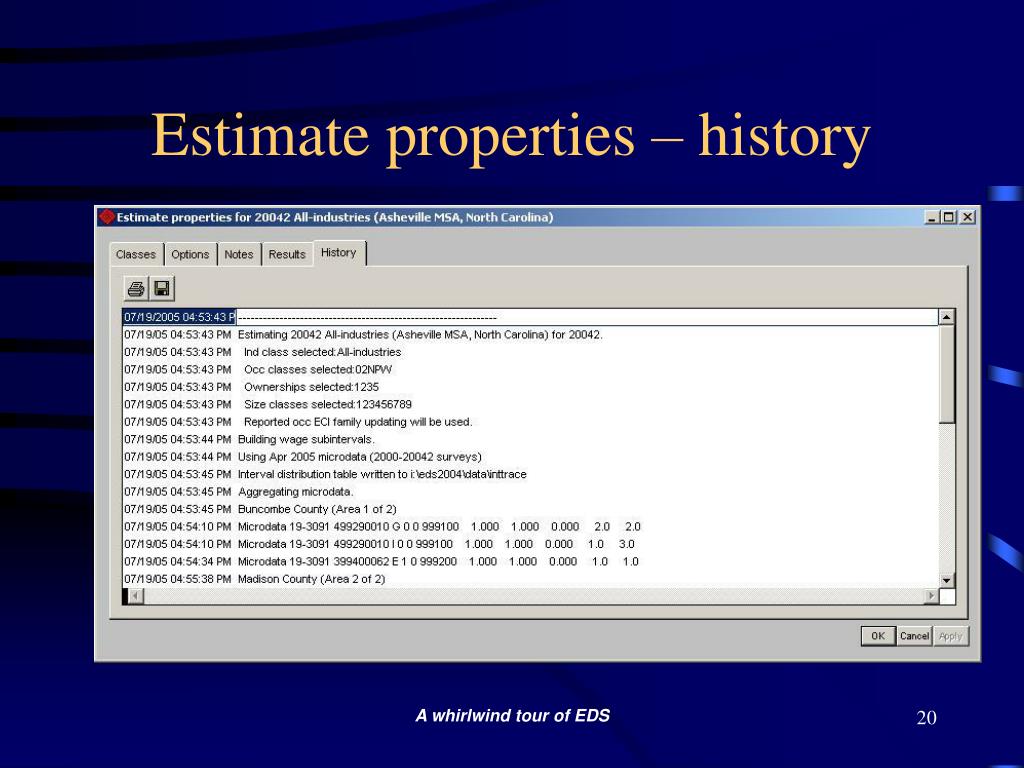Click the history list scroll up arrow

pyautogui.click(x=946, y=317)
